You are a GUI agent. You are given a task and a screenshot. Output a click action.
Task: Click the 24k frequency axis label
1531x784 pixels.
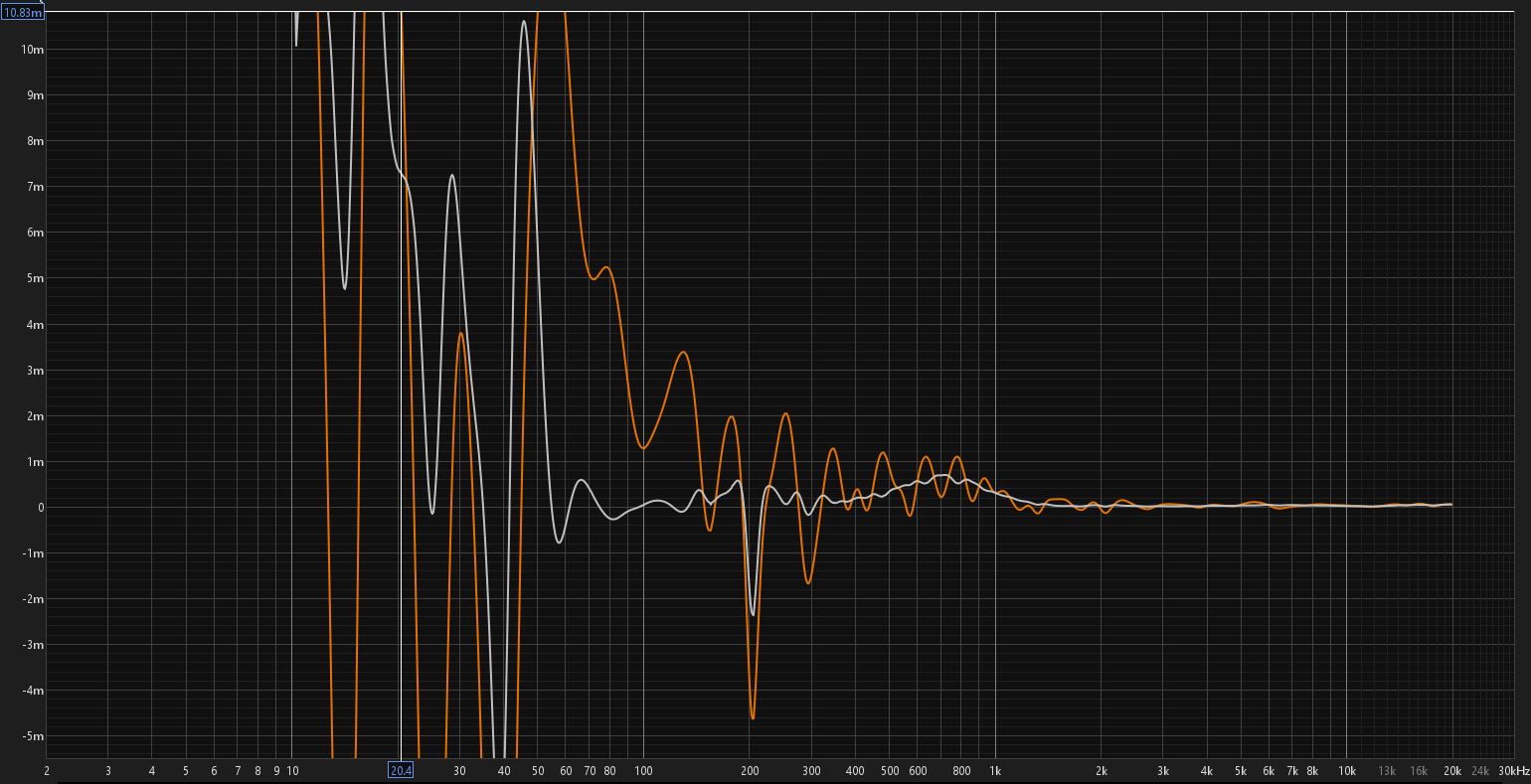1480,771
